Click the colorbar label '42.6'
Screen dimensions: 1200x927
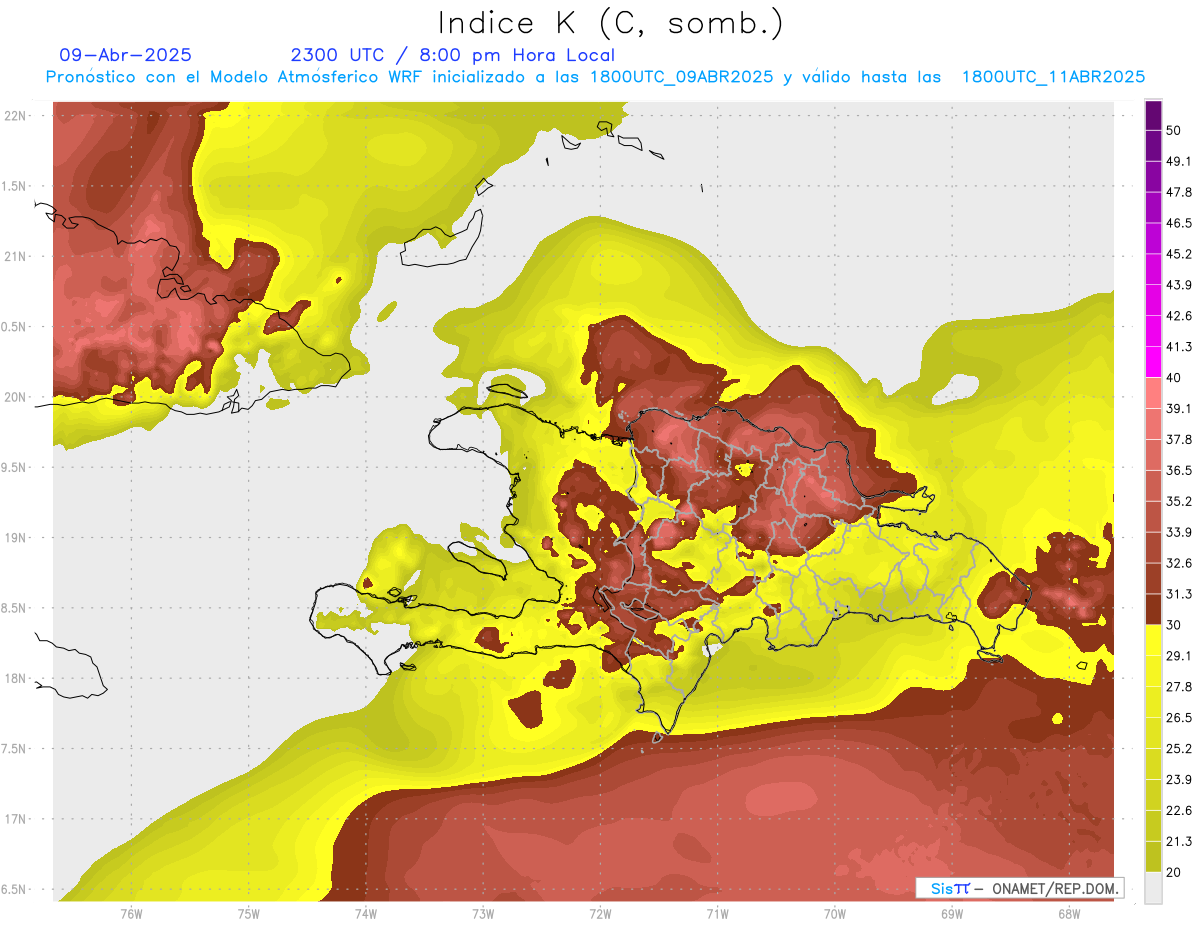point(1179,316)
